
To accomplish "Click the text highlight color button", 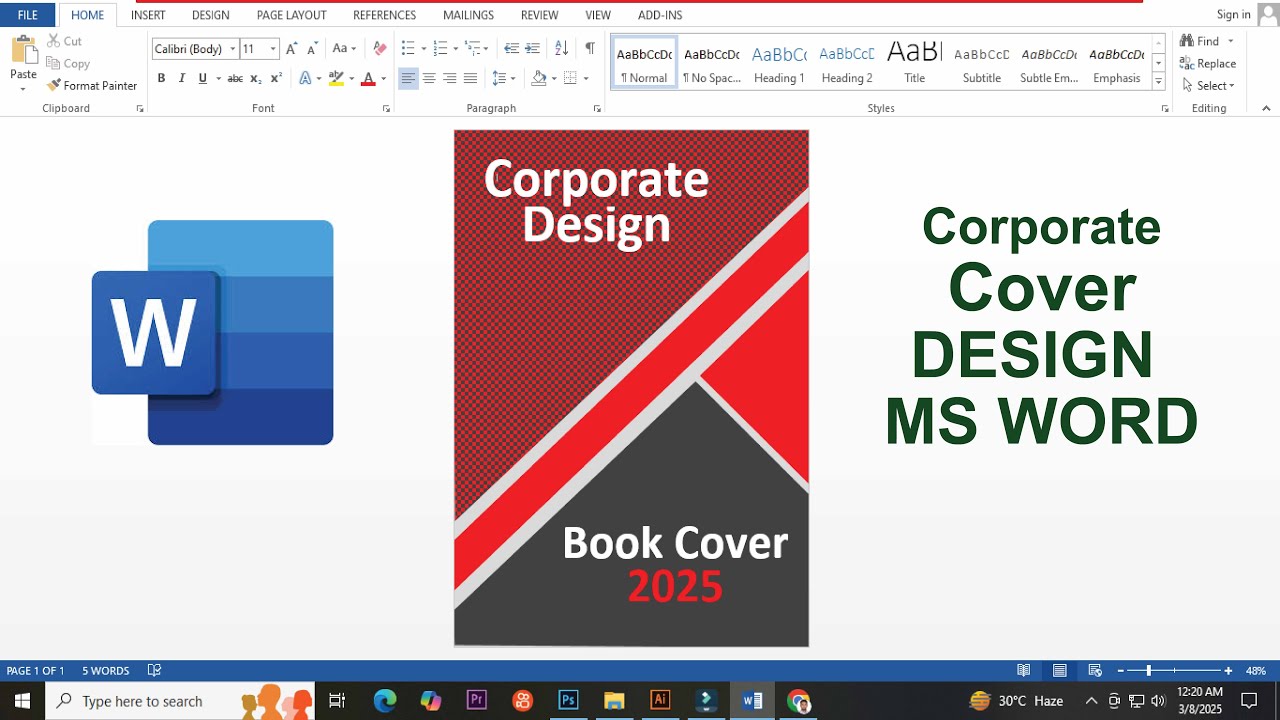I will click(336, 78).
